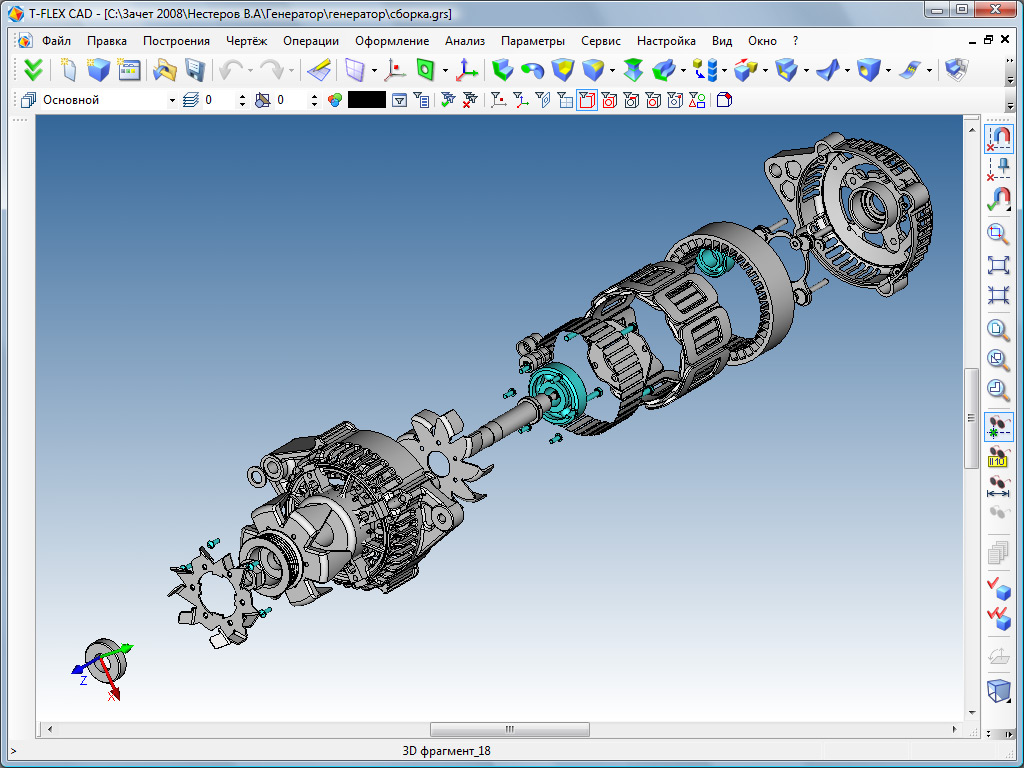This screenshot has width=1024, height=768.
Task: Open the Анализ menu
Action: [x=465, y=40]
